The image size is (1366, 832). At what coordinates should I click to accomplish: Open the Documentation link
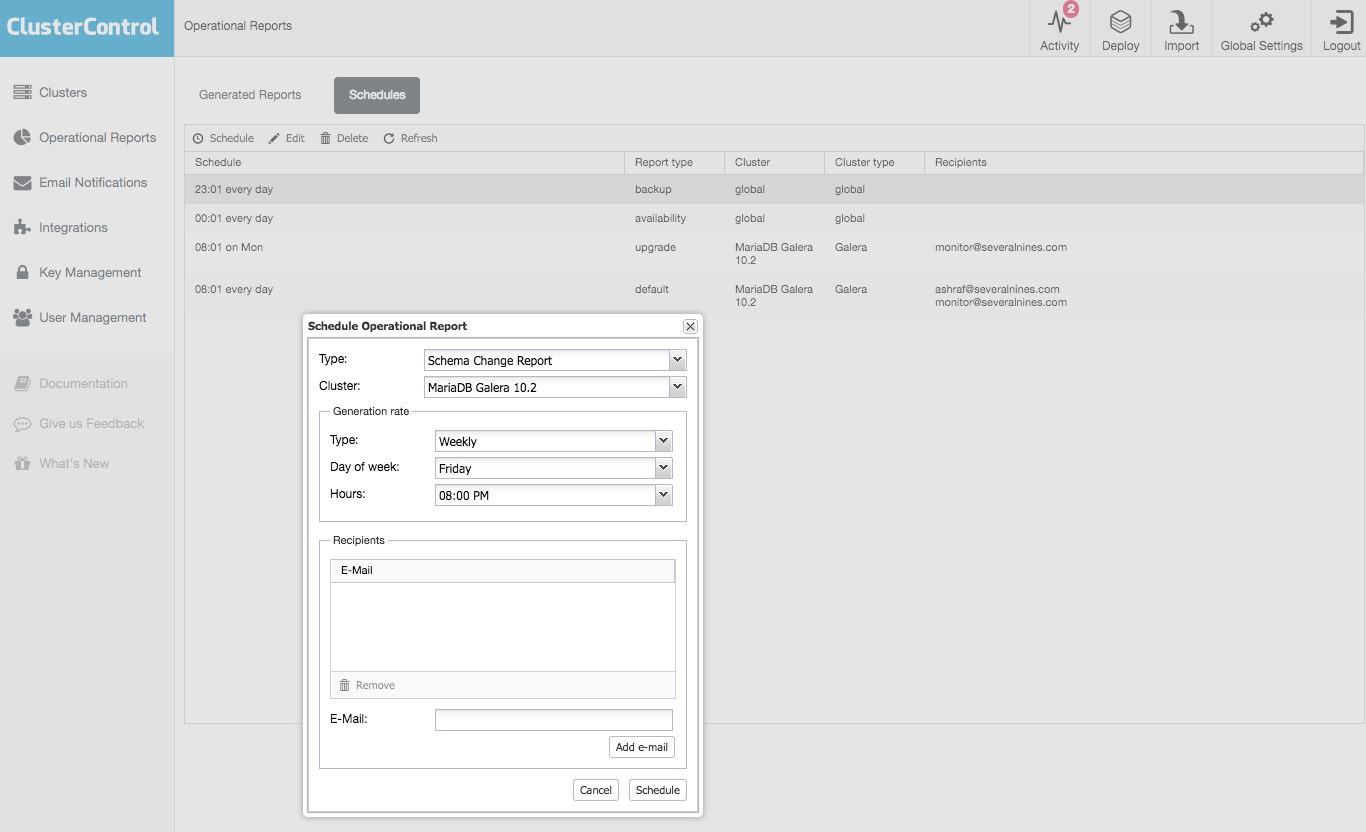coord(83,383)
